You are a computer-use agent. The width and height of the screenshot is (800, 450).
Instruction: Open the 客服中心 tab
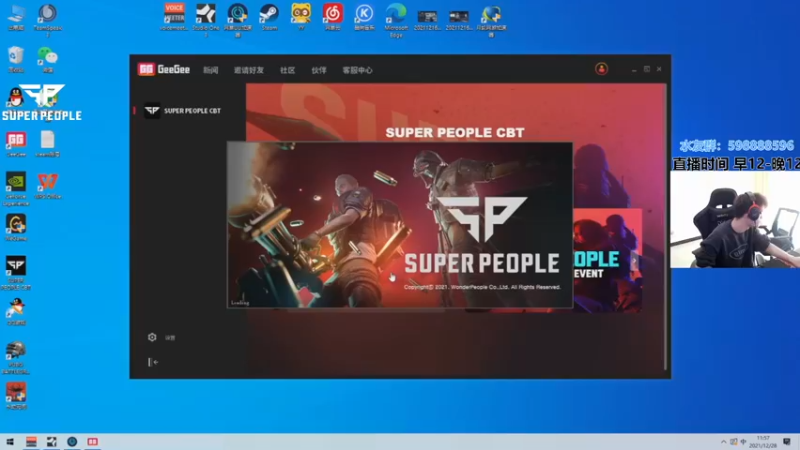click(357, 70)
